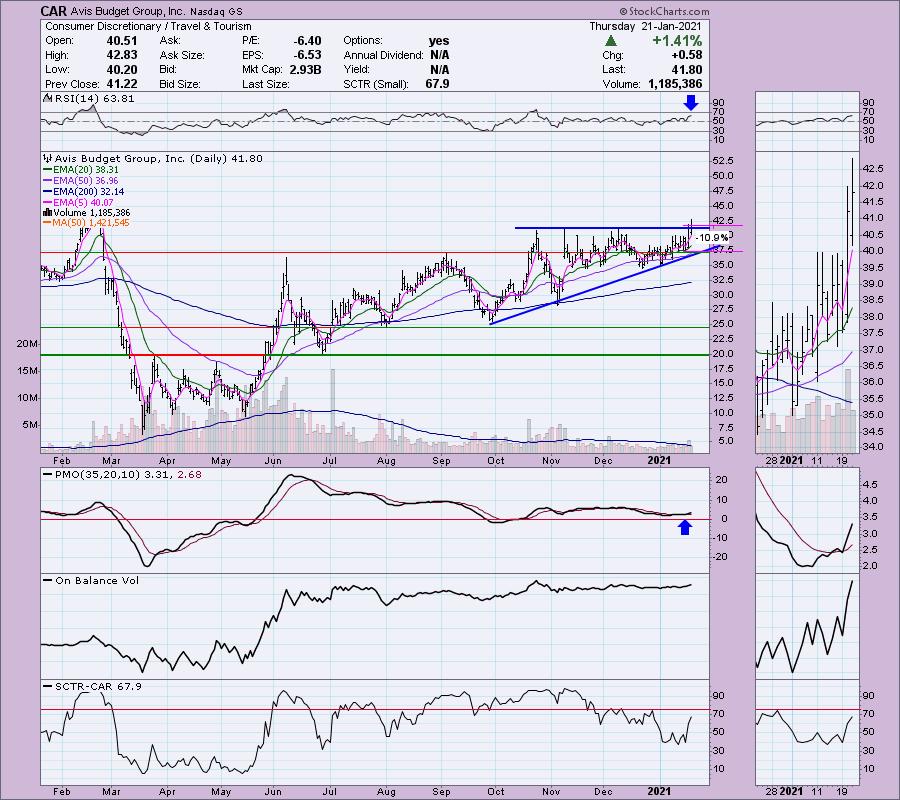Viewport: 900px width, 800px height.
Task: Click the -10.9% annotation label on price chart
Action: [x=714, y=238]
